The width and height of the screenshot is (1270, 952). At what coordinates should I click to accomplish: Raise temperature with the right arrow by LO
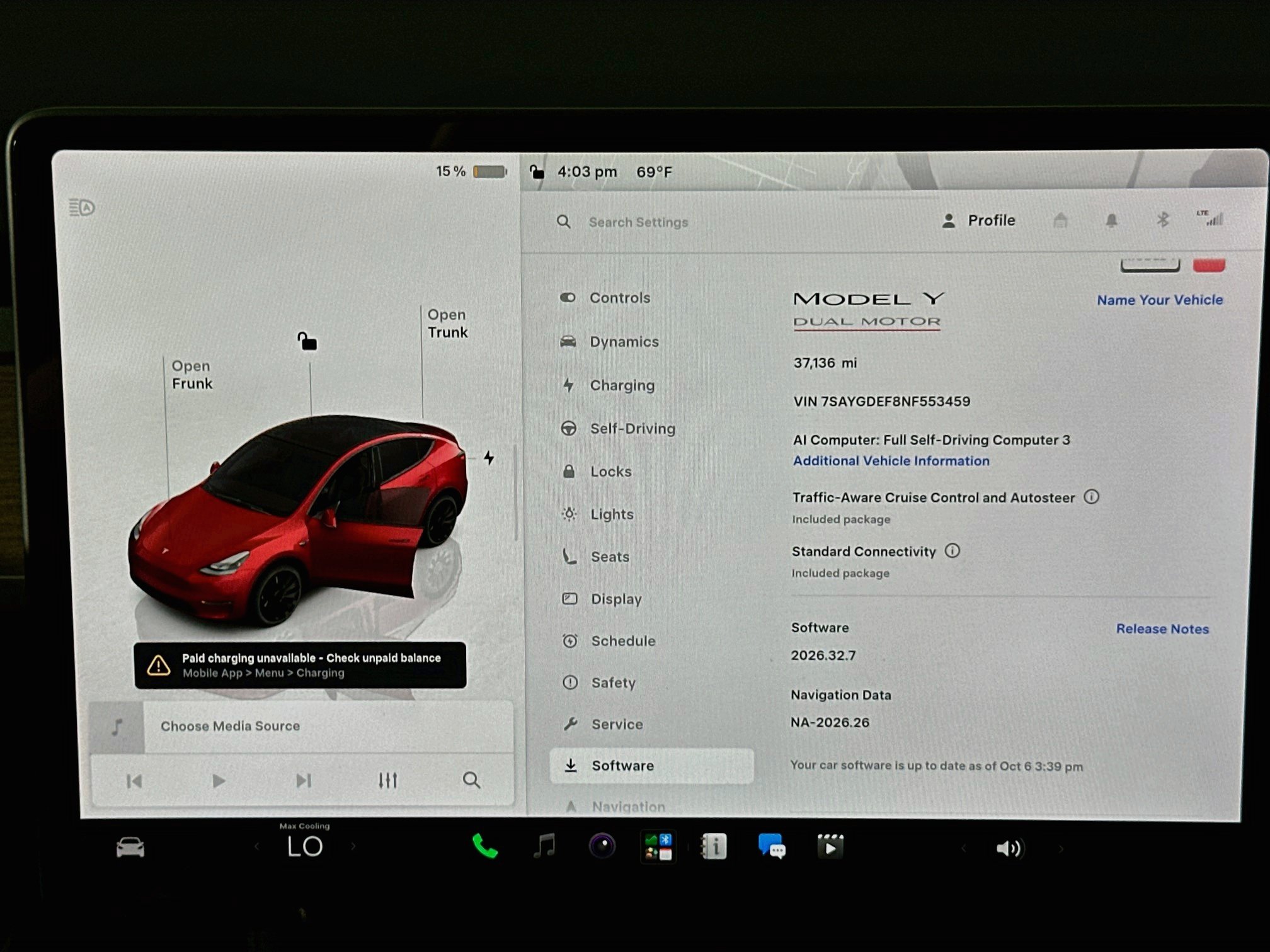353,847
